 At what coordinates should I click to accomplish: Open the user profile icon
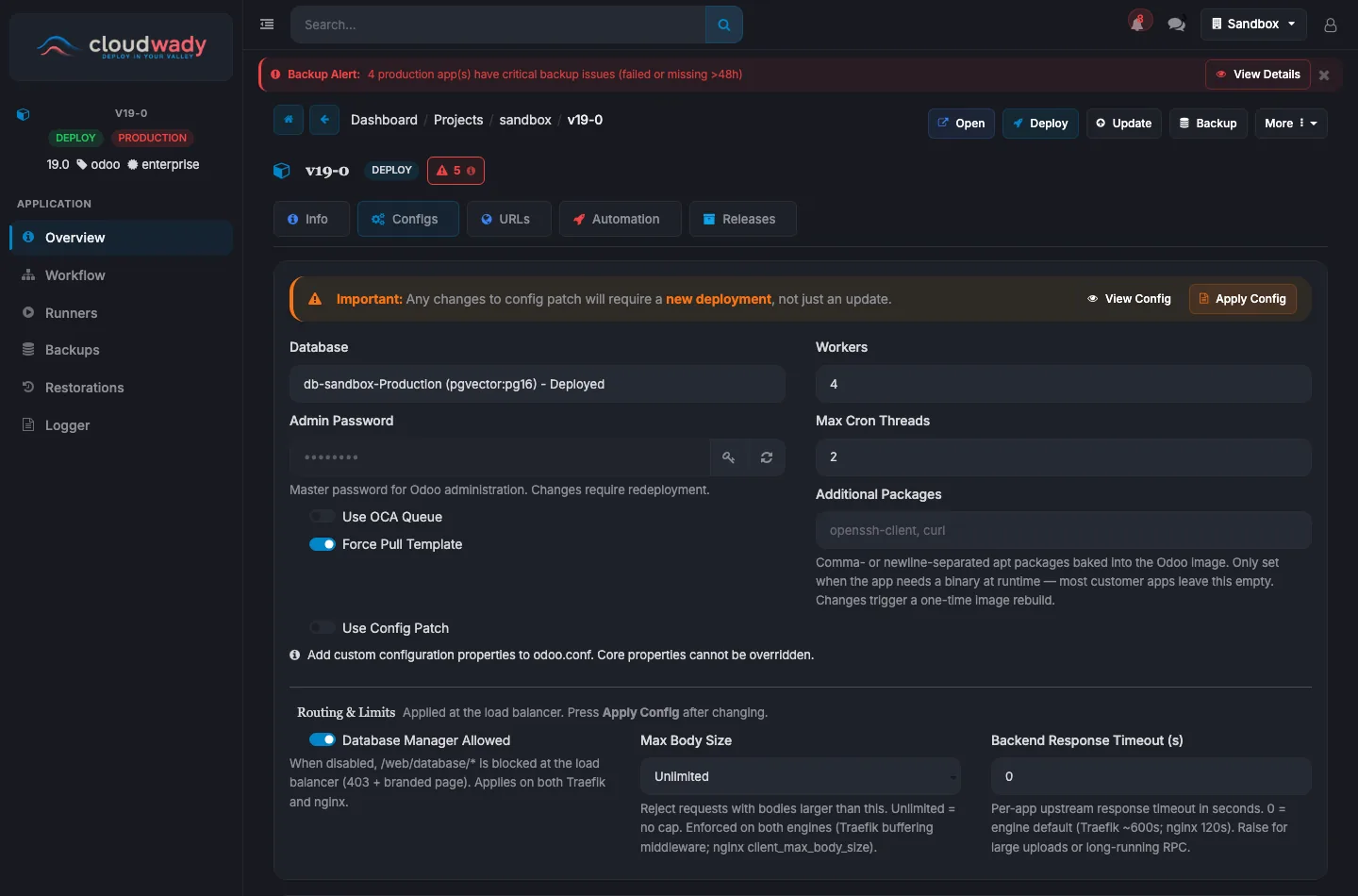pyautogui.click(x=1330, y=25)
